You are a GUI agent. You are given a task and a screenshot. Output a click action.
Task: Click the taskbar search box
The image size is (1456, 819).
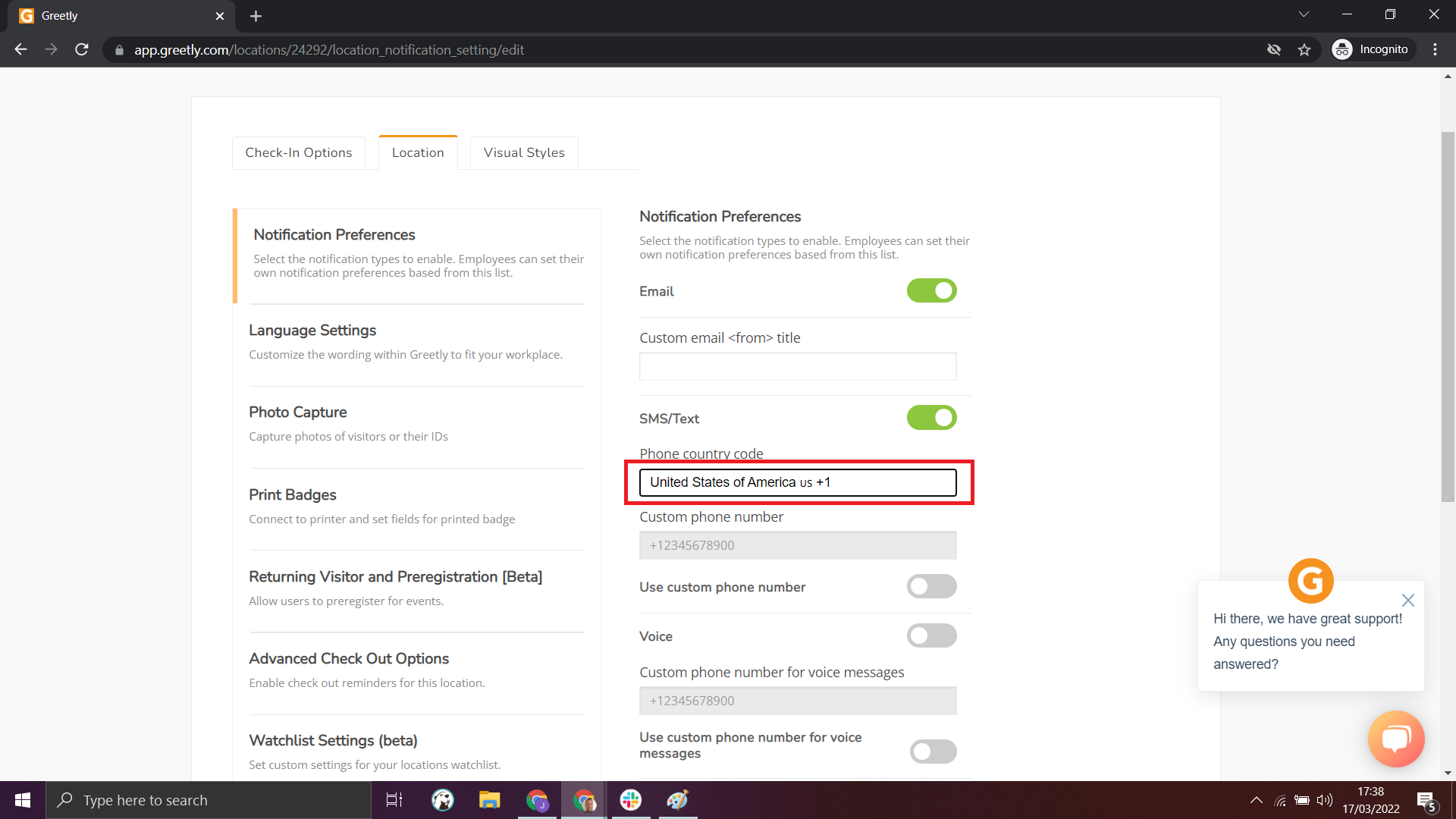209,800
